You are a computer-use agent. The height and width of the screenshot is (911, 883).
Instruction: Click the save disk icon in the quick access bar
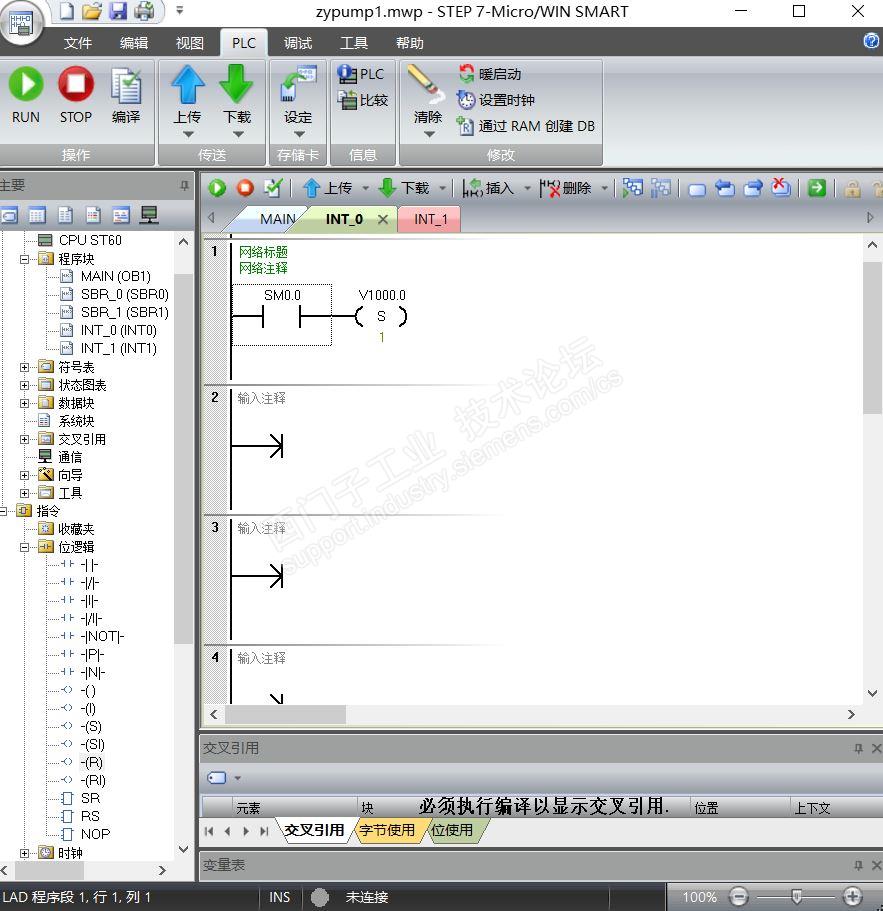pos(118,11)
